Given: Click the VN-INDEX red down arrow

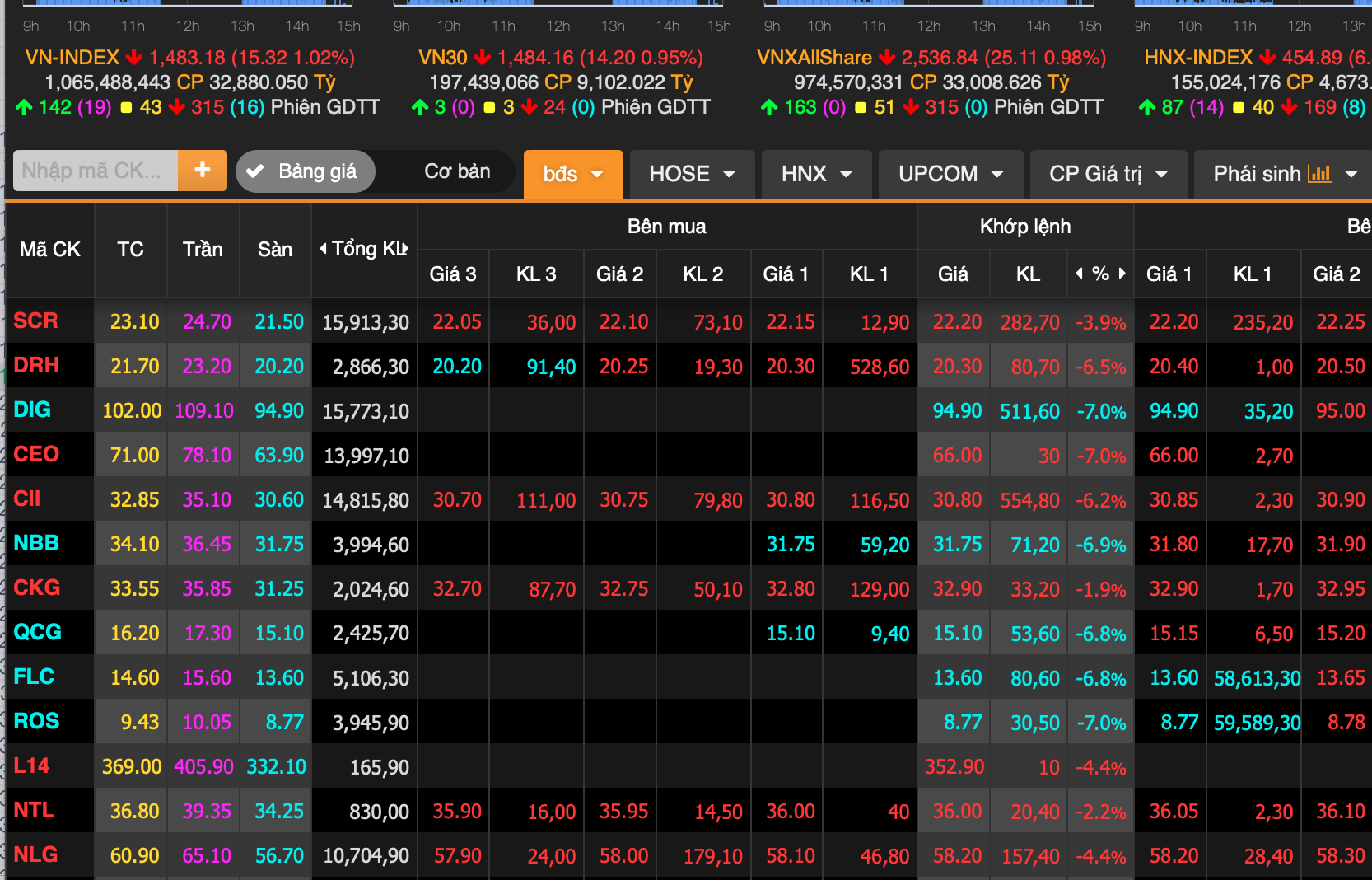Looking at the screenshot, I should pos(134,58).
